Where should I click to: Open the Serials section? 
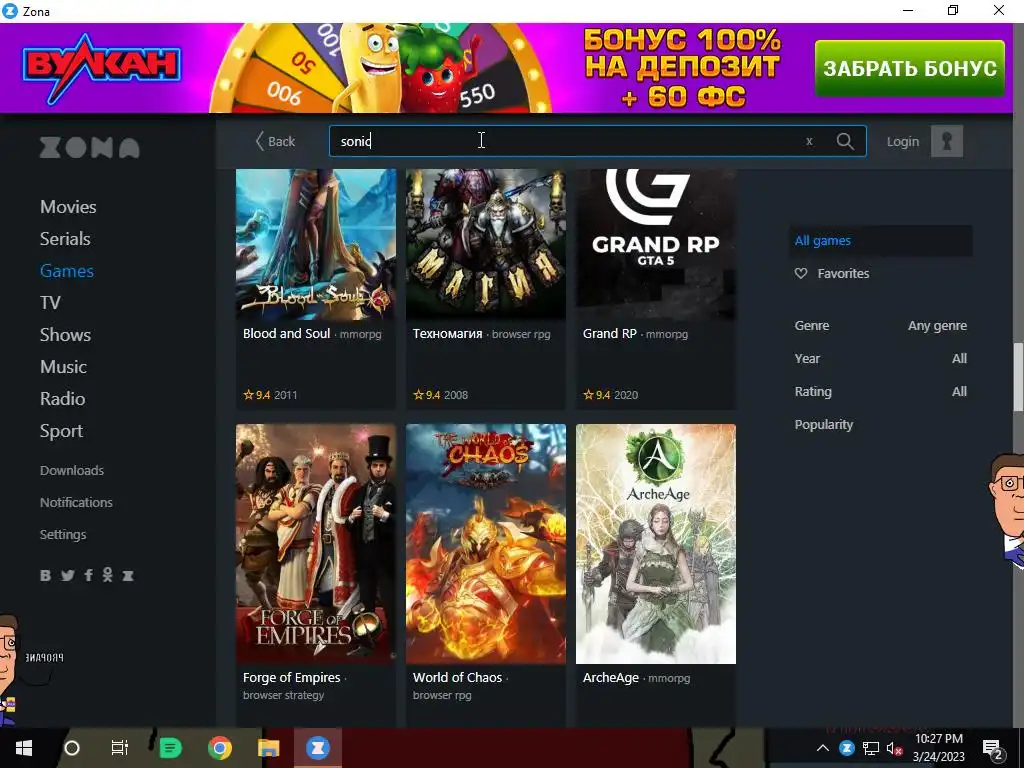(65, 239)
